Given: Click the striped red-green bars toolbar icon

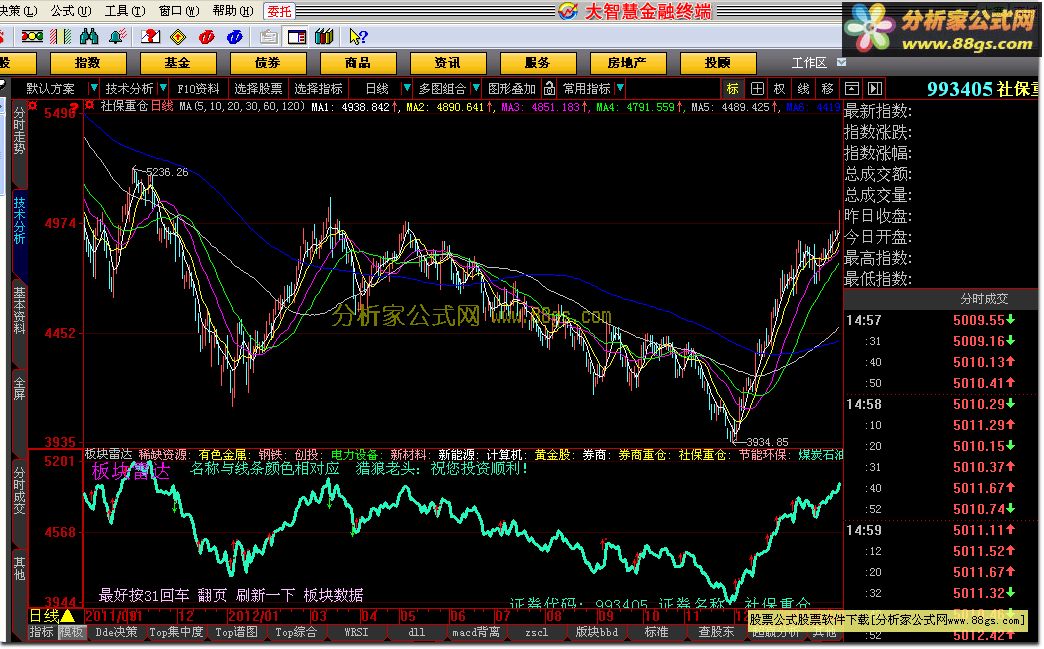Looking at the screenshot, I should click(x=61, y=37).
